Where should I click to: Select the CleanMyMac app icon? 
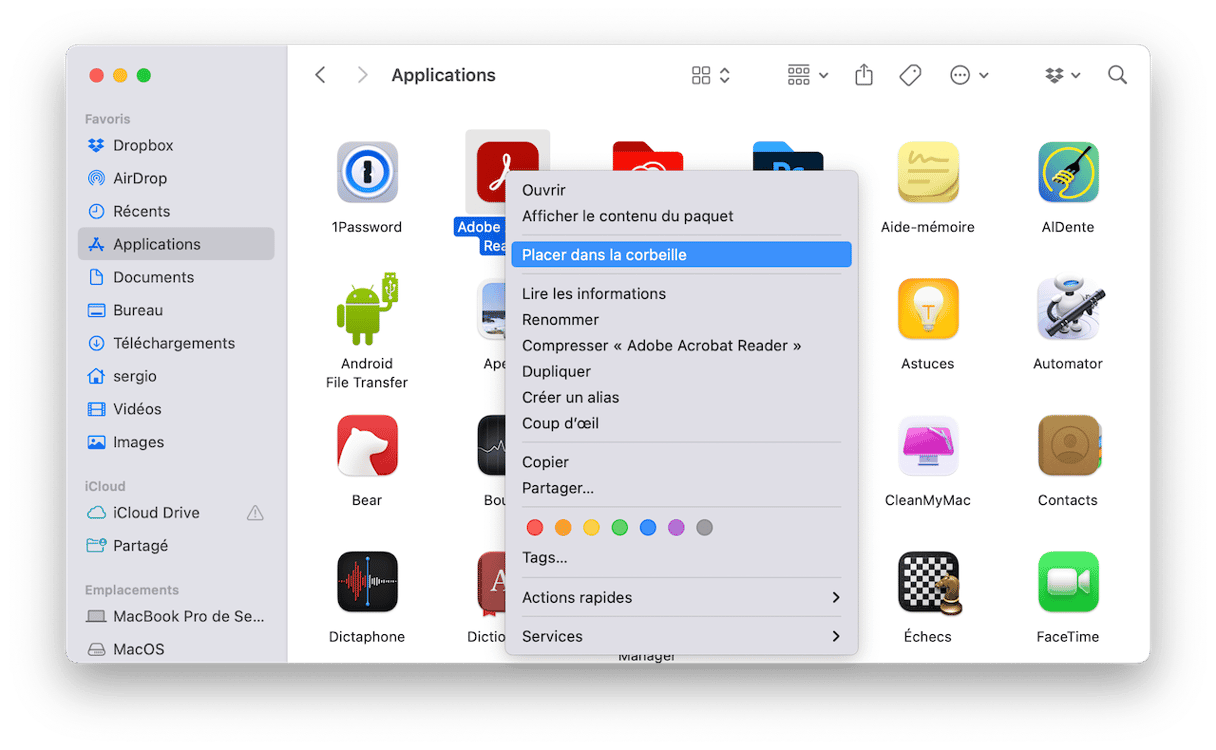(927, 446)
